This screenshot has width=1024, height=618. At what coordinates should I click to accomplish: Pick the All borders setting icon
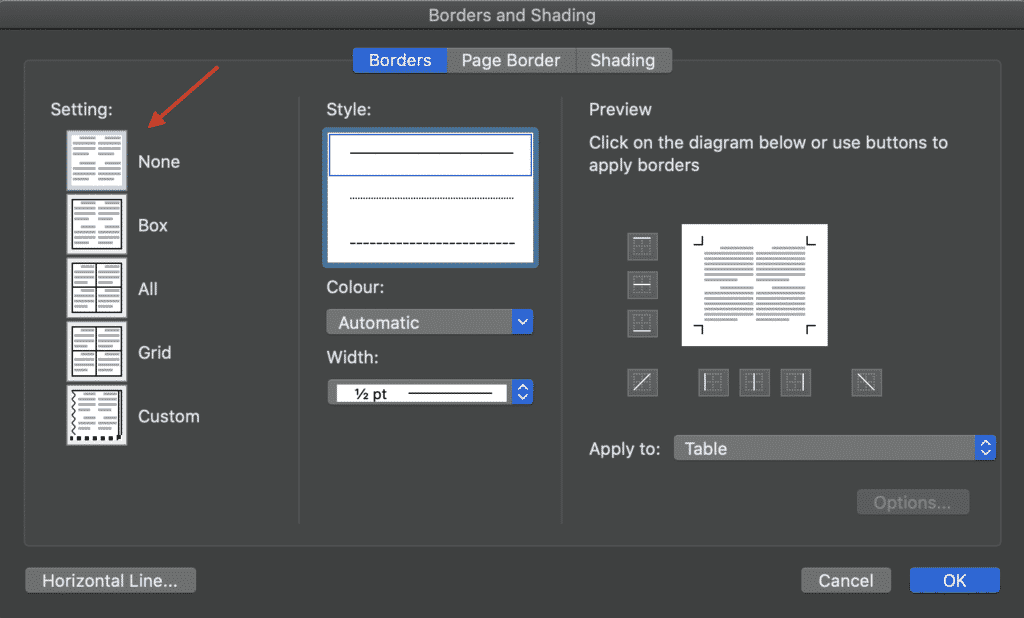click(96, 289)
